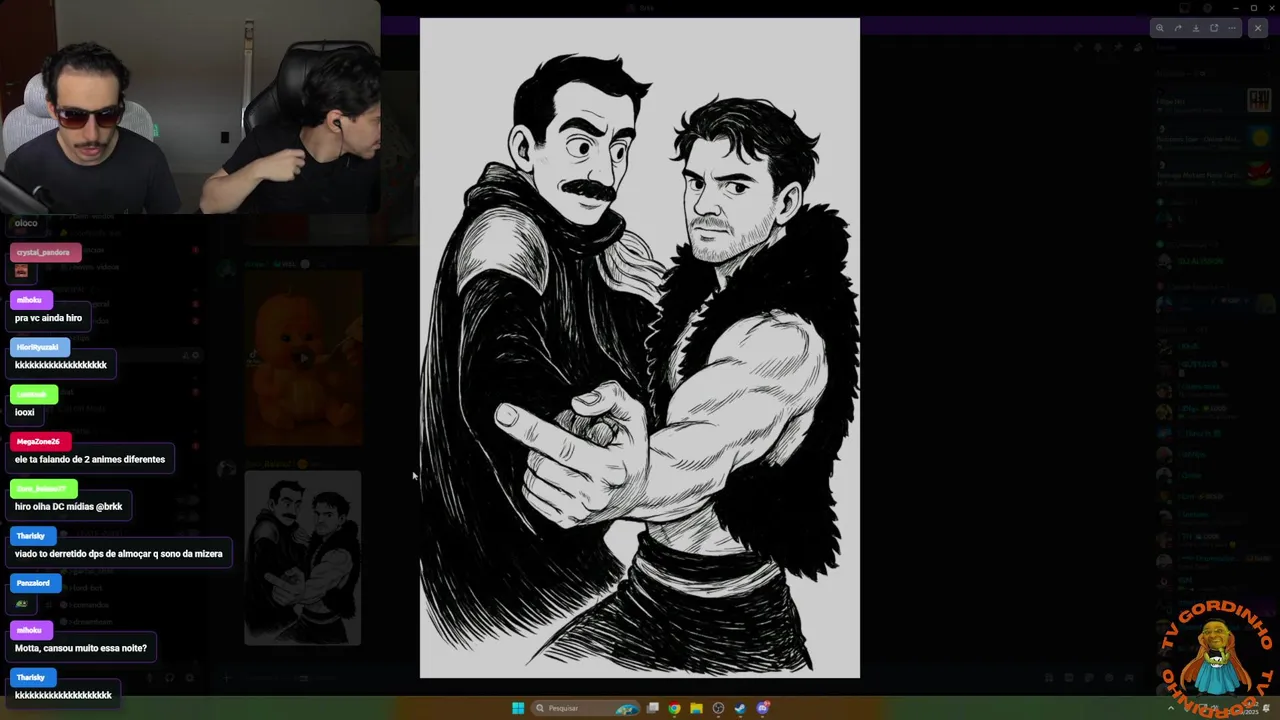This screenshot has height=720, width=1280.
Task: Forward the image using the arrow icon
Action: point(1178,28)
